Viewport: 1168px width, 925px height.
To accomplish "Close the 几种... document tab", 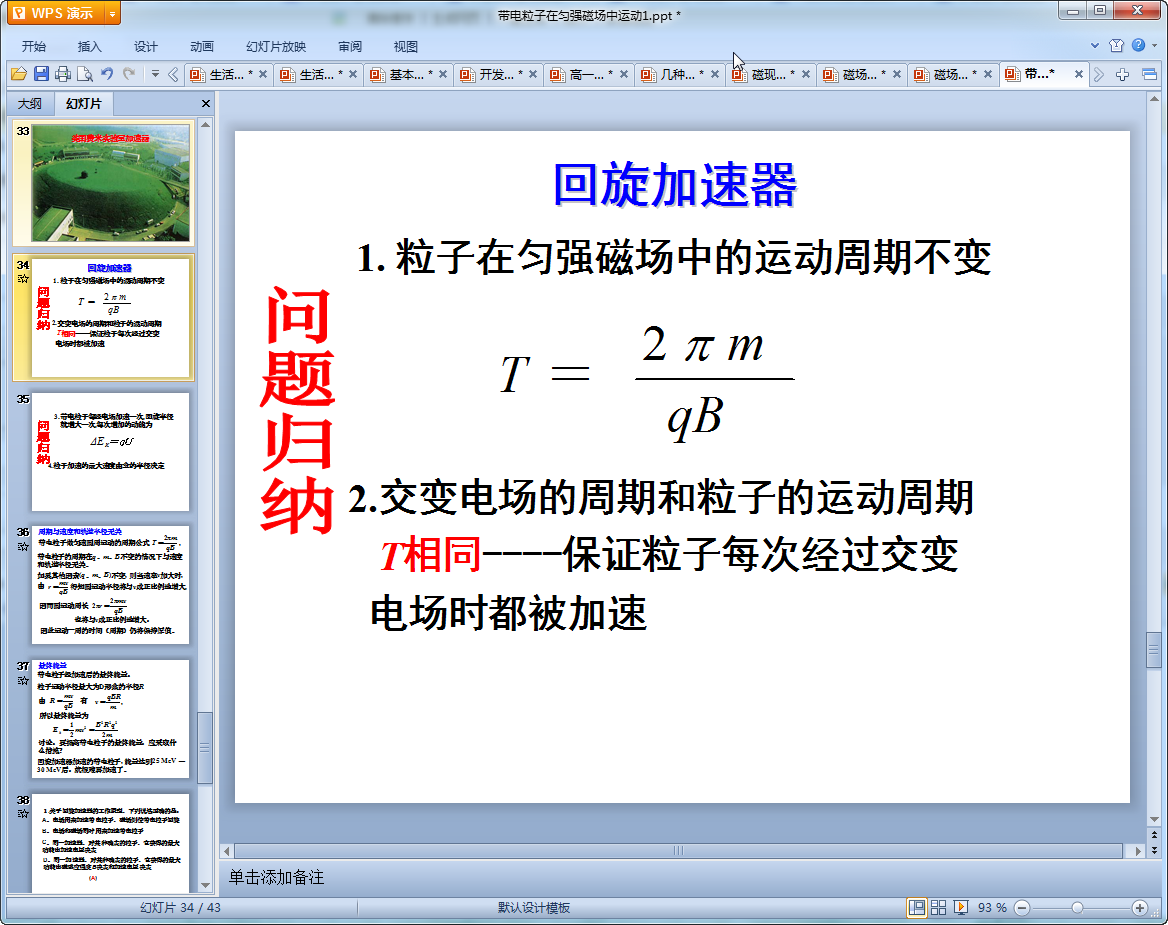I will tap(714, 74).
